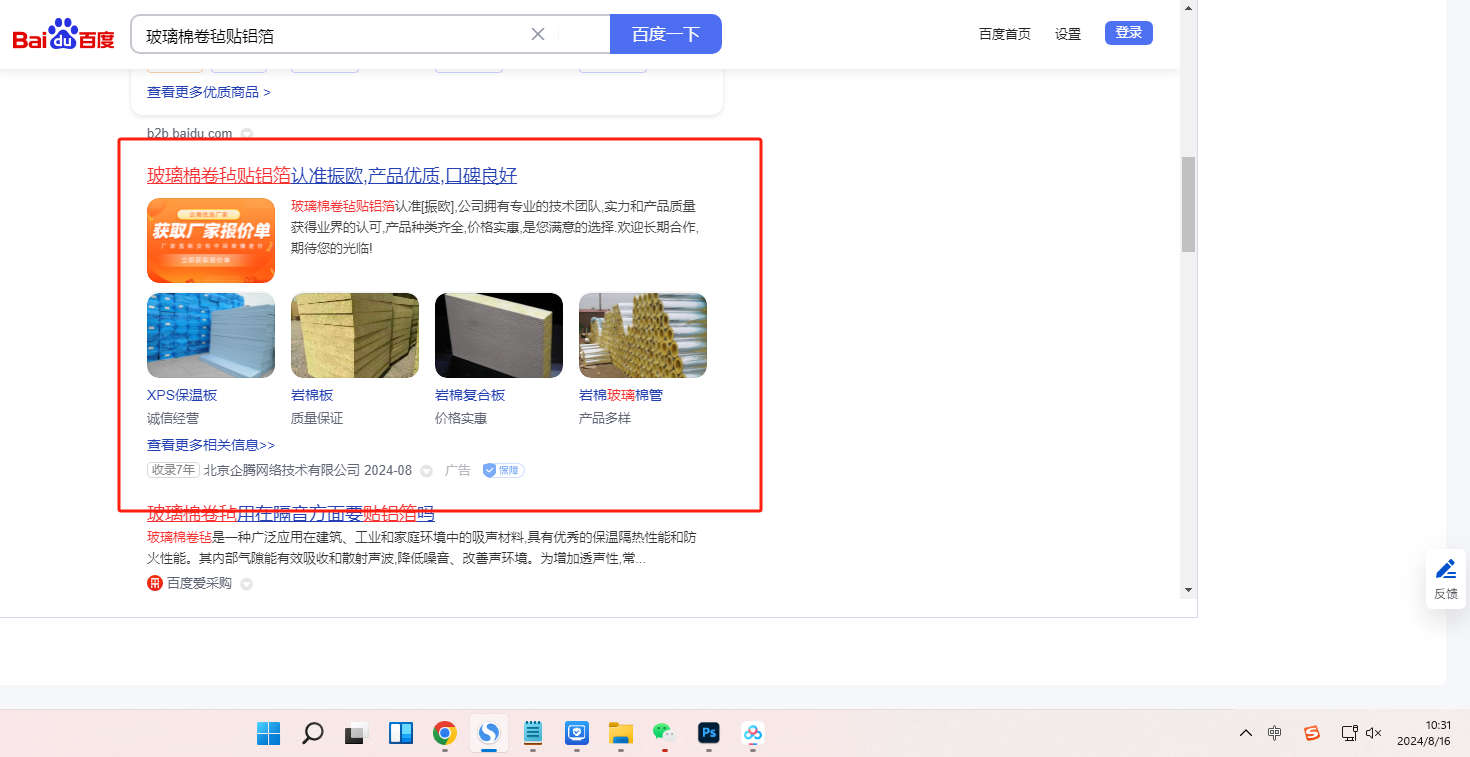This screenshot has width=1470, height=757.
Task: Click the scrollbar up arrow
Action: click(1188, 8)
